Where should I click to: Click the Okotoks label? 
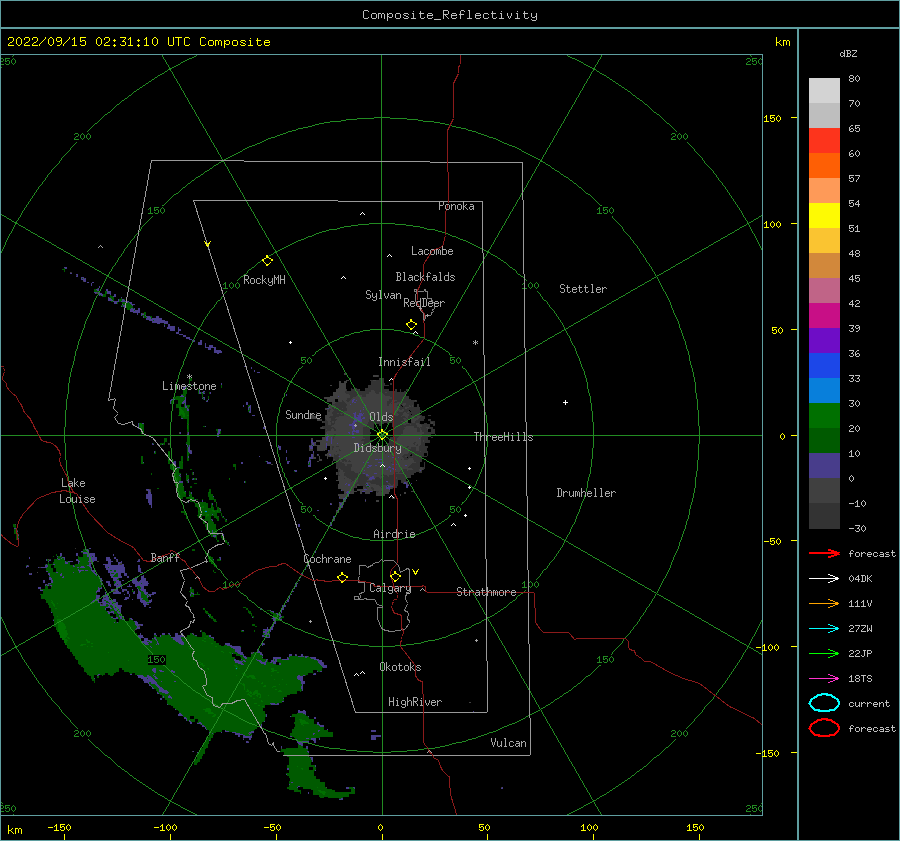[x=400, y=667]
